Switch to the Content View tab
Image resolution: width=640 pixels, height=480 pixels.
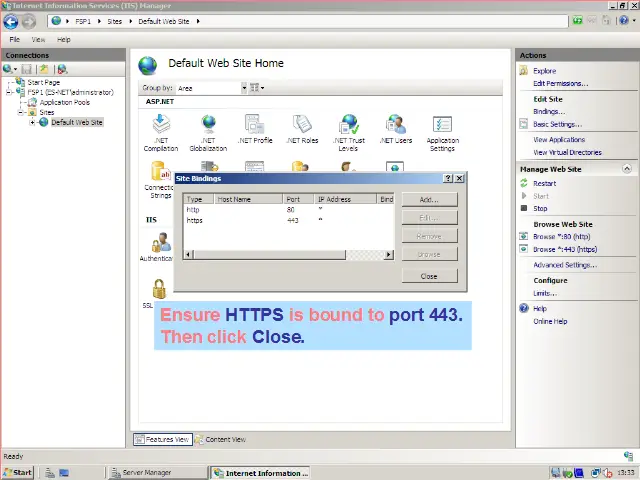(220, 440)
